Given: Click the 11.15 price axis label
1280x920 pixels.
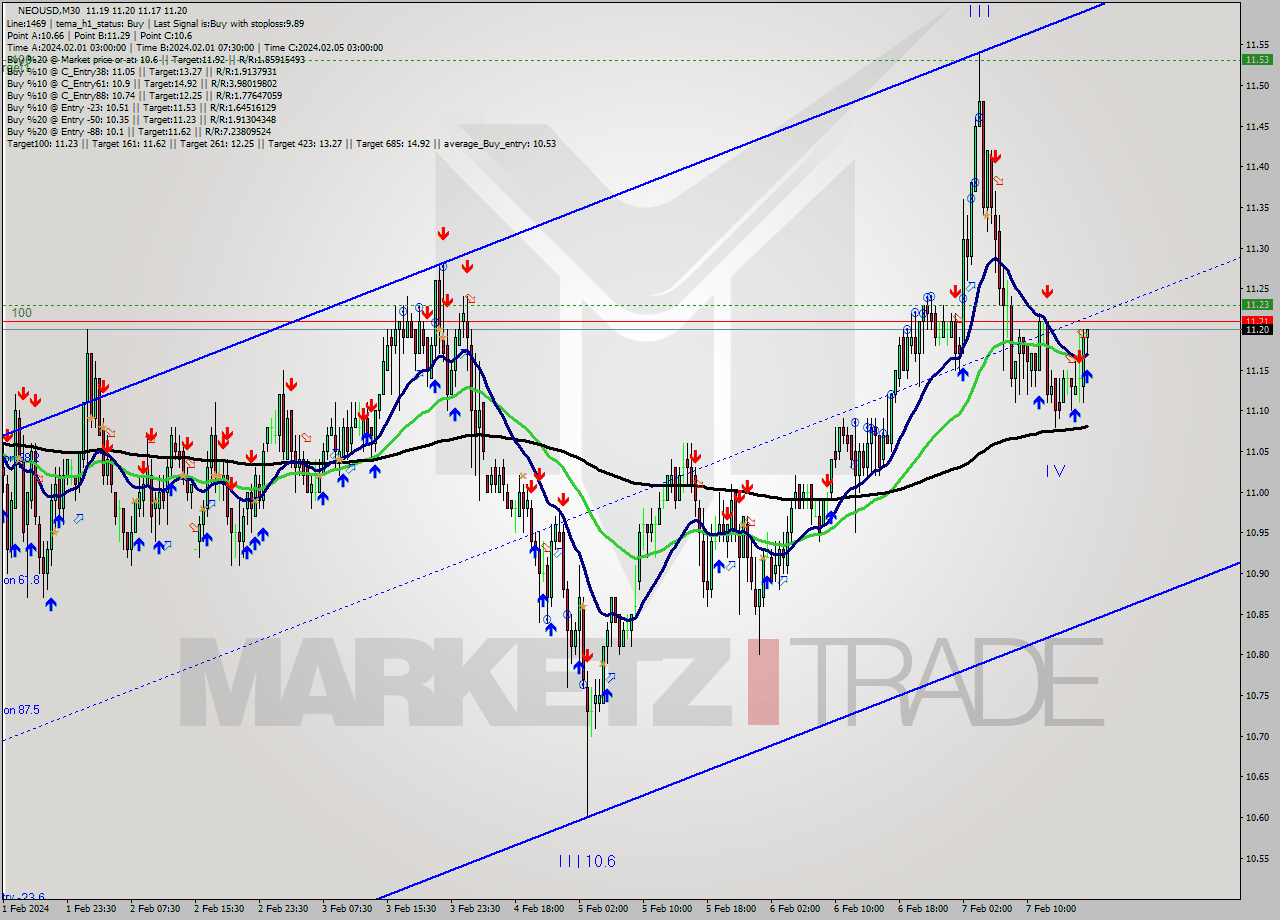Looking at the screenshot, I should 1257,370.
